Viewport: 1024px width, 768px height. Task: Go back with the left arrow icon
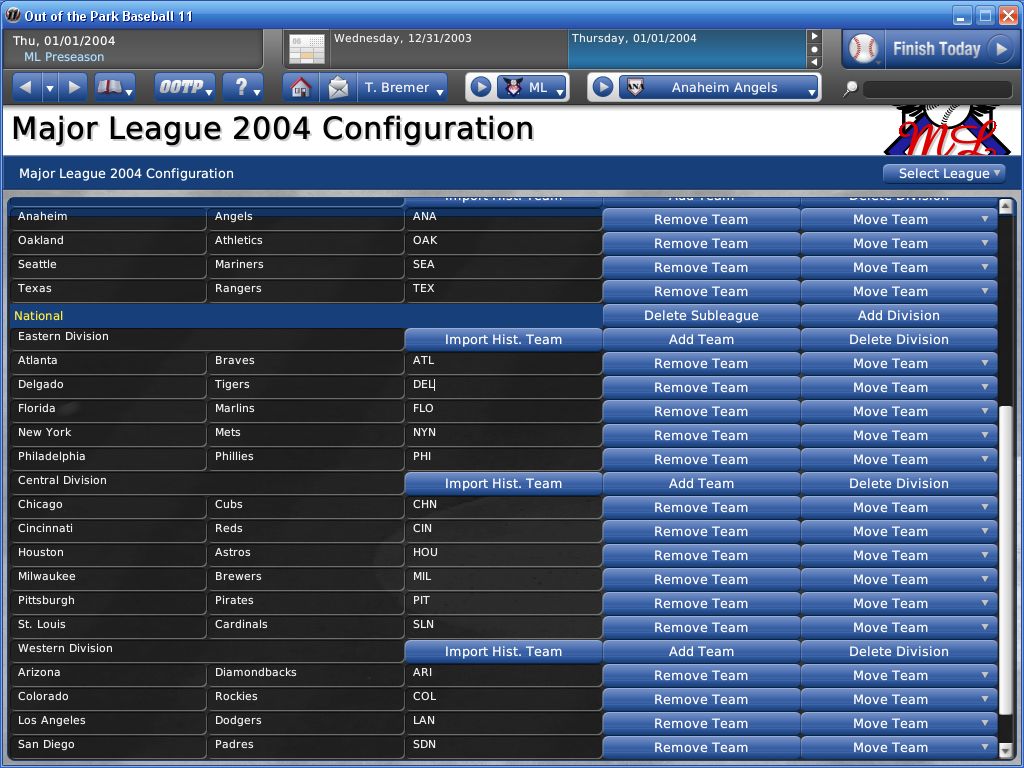(x=26, y=87)
